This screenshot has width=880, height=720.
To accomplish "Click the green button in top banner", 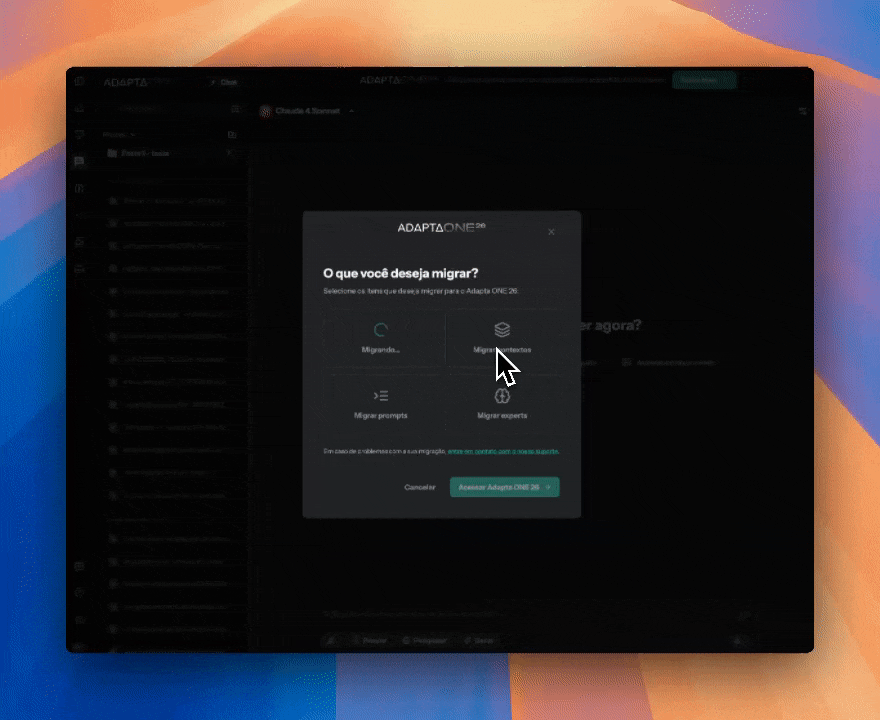I will (703, 80).
